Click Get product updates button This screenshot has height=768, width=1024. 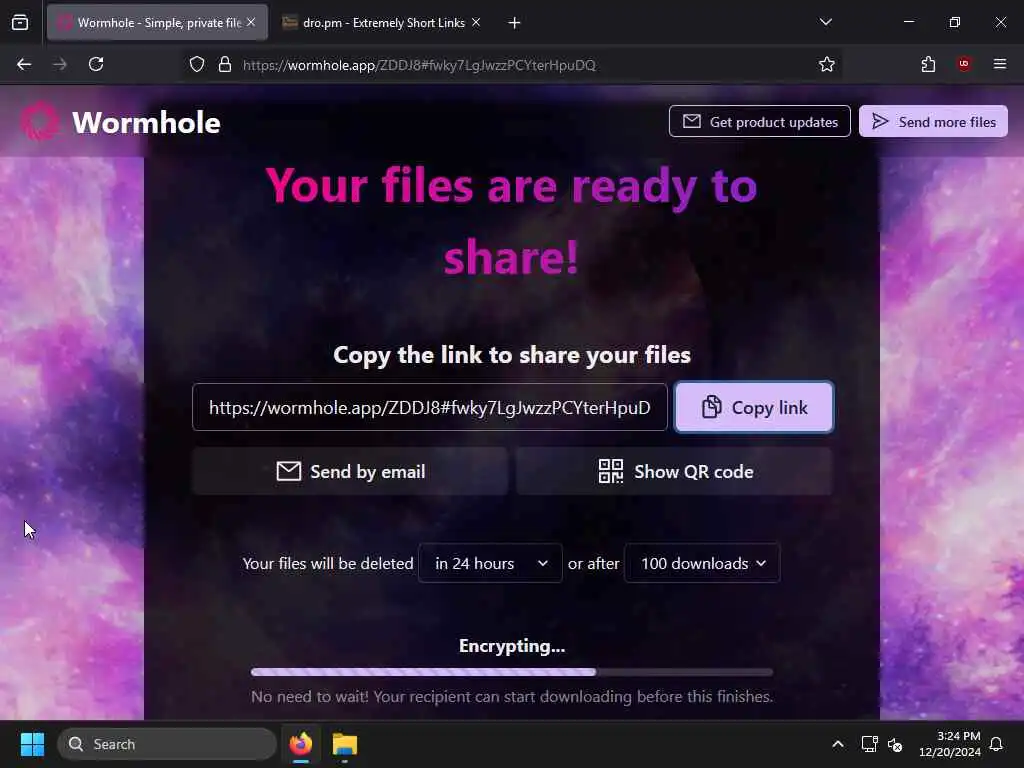[x=760, y=121]
